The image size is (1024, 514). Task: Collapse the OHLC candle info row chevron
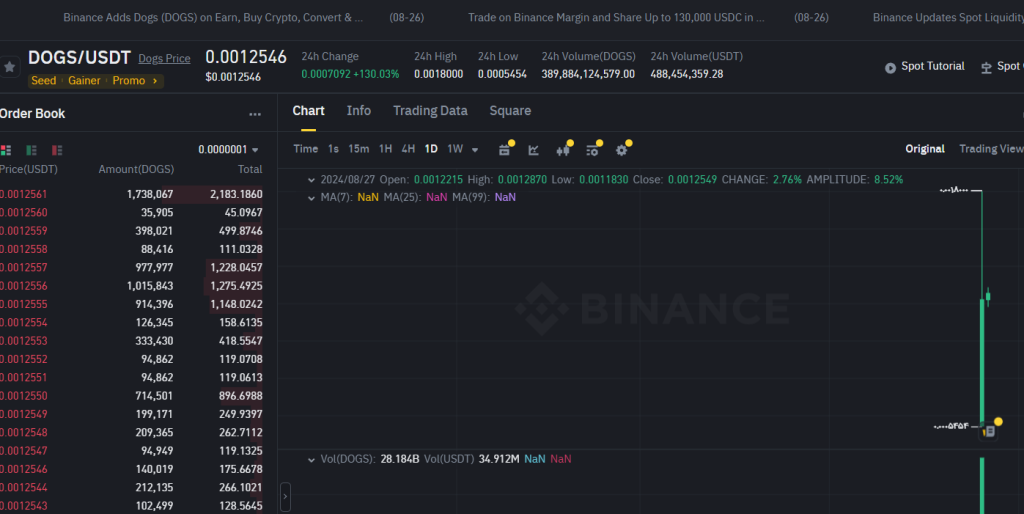[x=311, y=180]
